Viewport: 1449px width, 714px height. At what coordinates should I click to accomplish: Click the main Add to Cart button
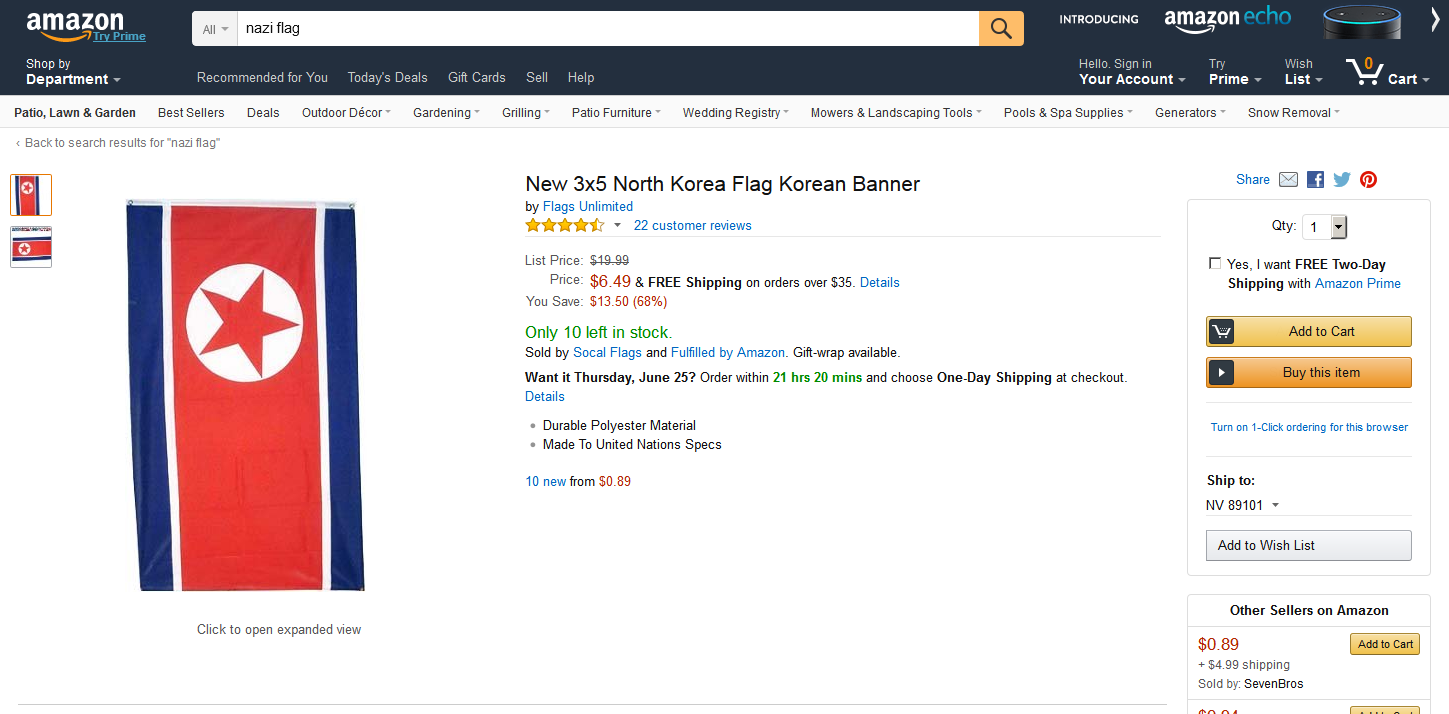click(x=1308, y=332)
